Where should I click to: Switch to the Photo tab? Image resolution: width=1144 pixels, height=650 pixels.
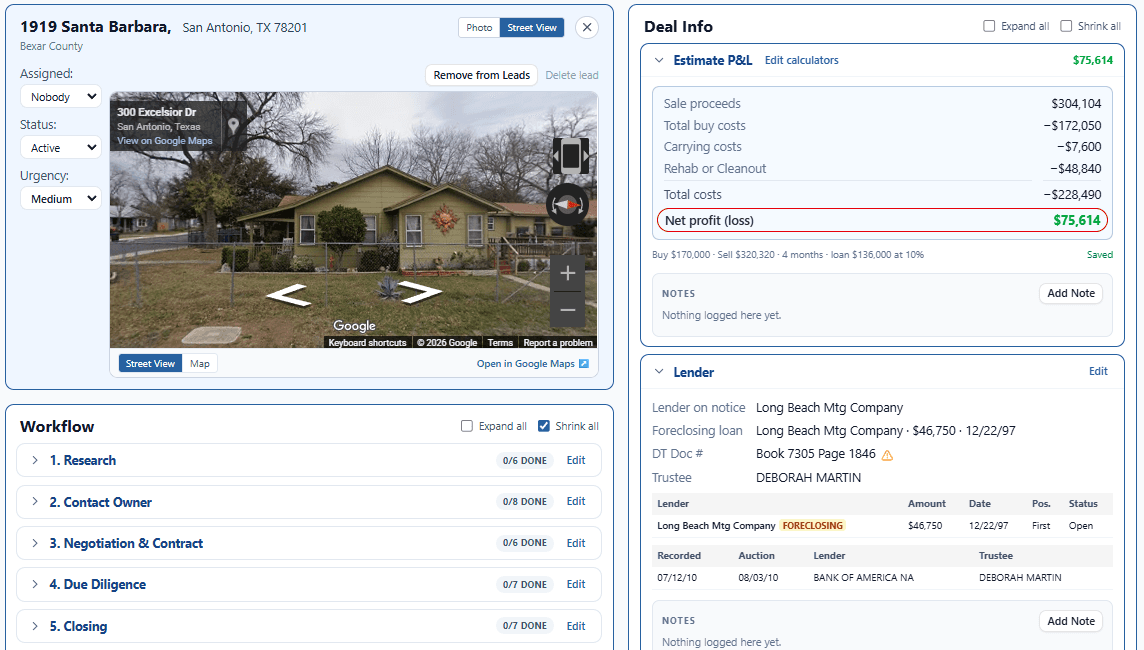[x=479, y=28]
